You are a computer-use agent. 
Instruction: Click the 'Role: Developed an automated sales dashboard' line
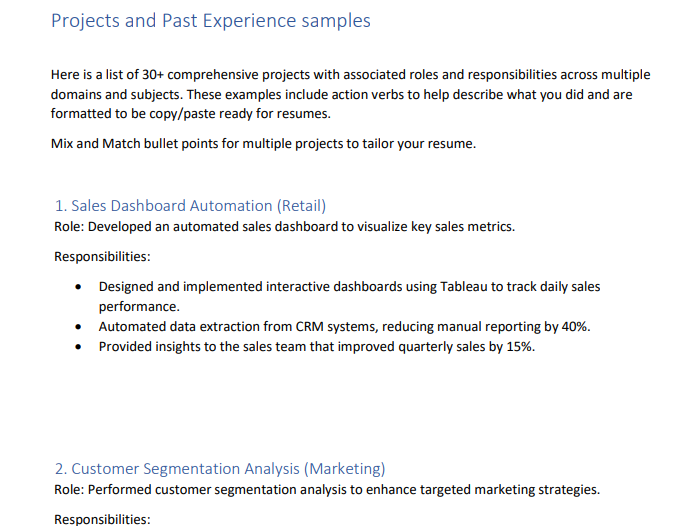[284, 226]
